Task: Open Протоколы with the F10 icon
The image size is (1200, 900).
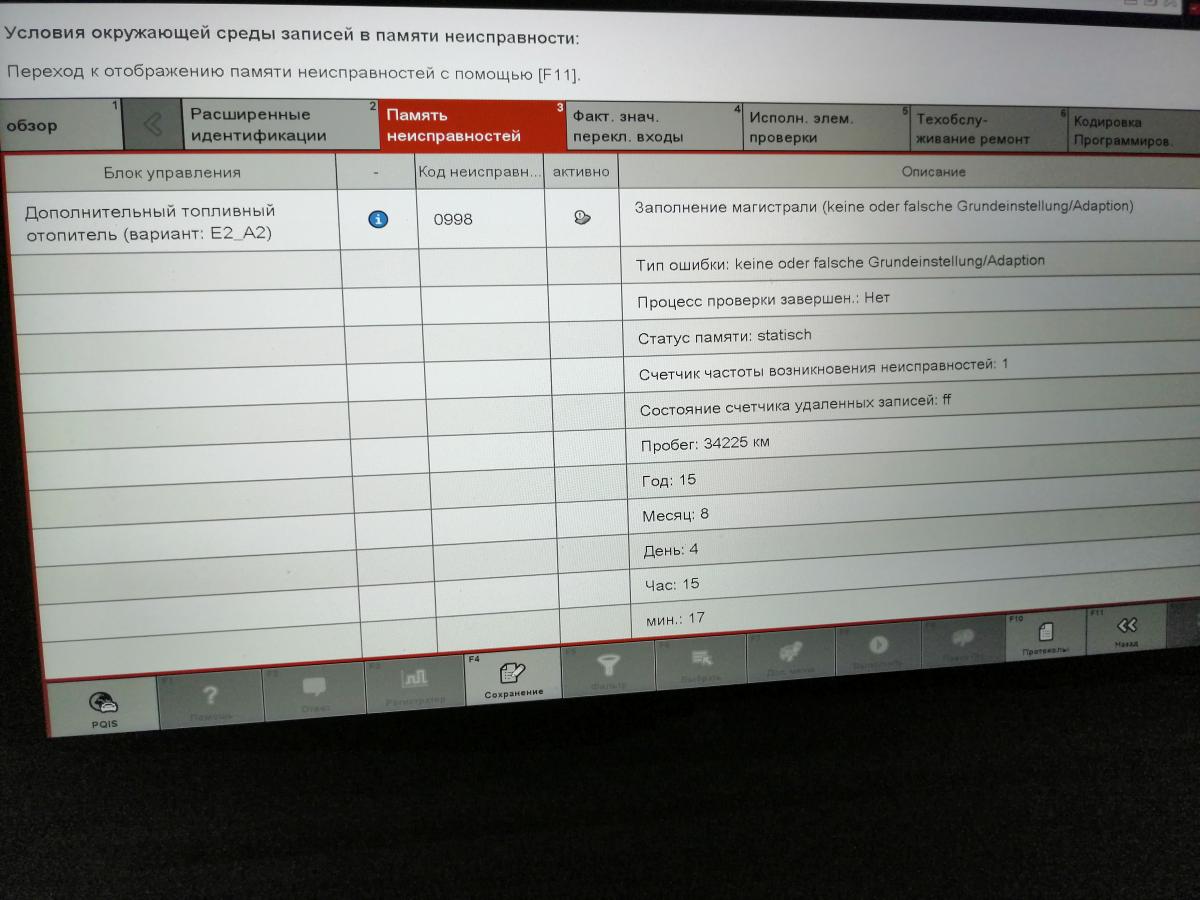Action: [1045, 634]
